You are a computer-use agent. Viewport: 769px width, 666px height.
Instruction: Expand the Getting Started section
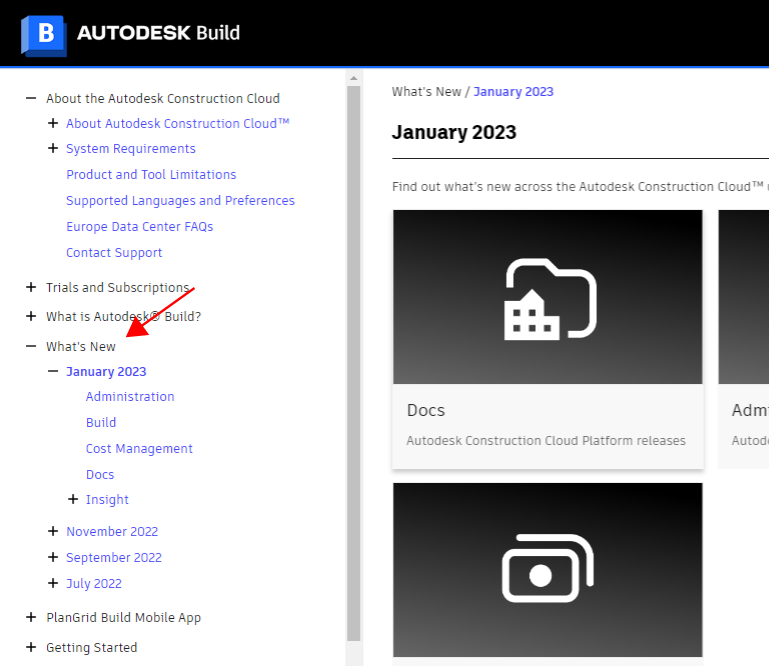[31, 647]
